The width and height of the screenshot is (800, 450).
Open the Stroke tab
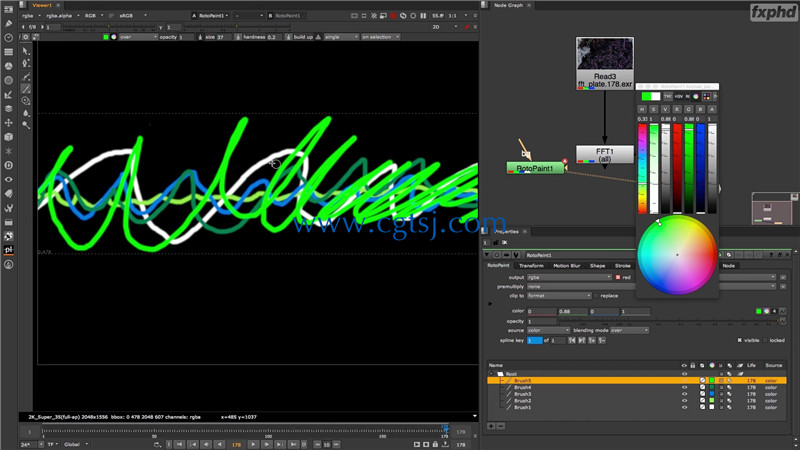(622, 266)
